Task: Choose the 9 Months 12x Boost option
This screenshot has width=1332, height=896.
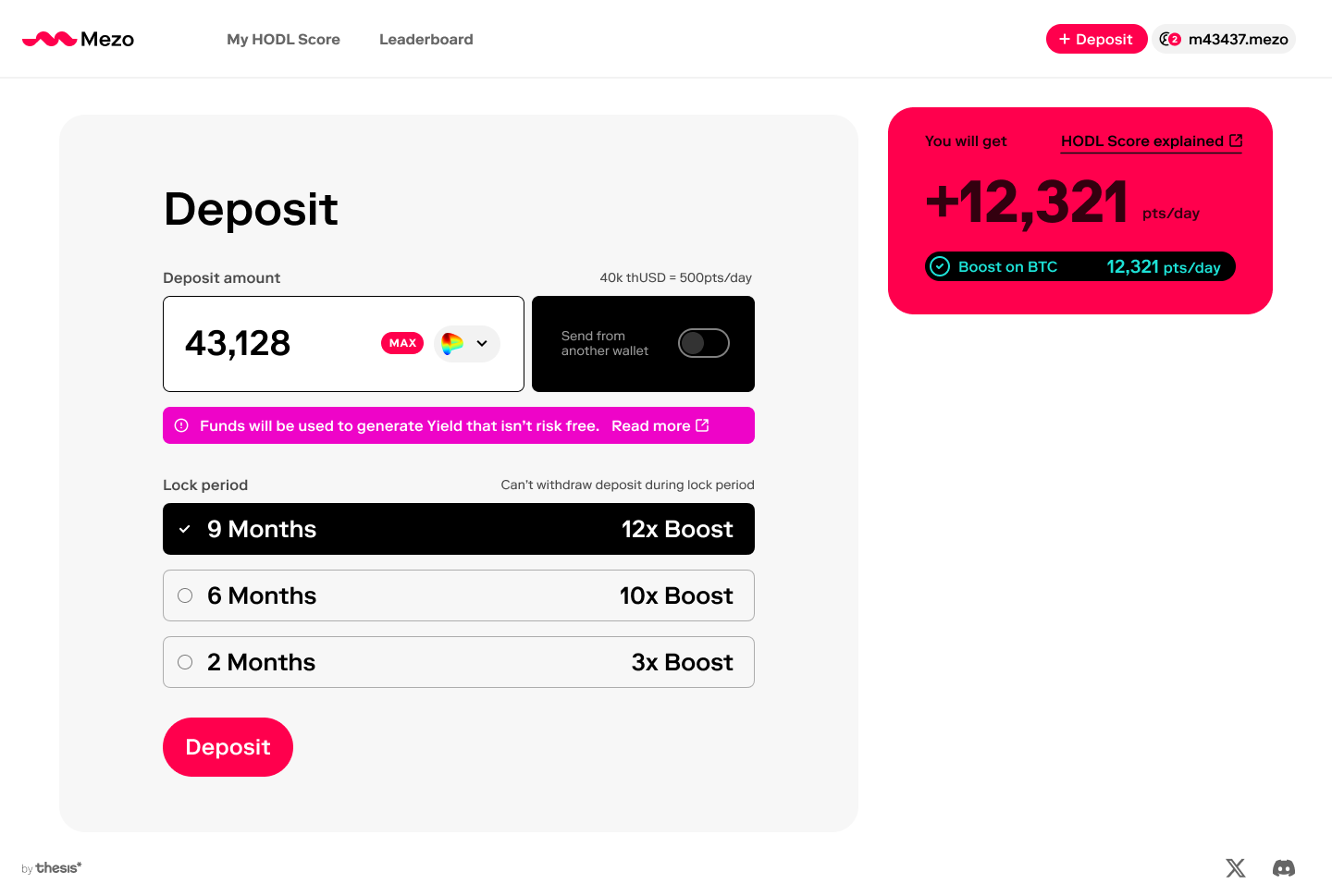Action: point(459,529)
